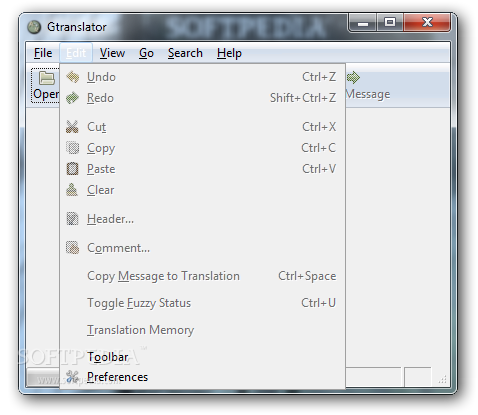Click the Clear broom icon
478x415 pixels.
[x=72, y=190]
